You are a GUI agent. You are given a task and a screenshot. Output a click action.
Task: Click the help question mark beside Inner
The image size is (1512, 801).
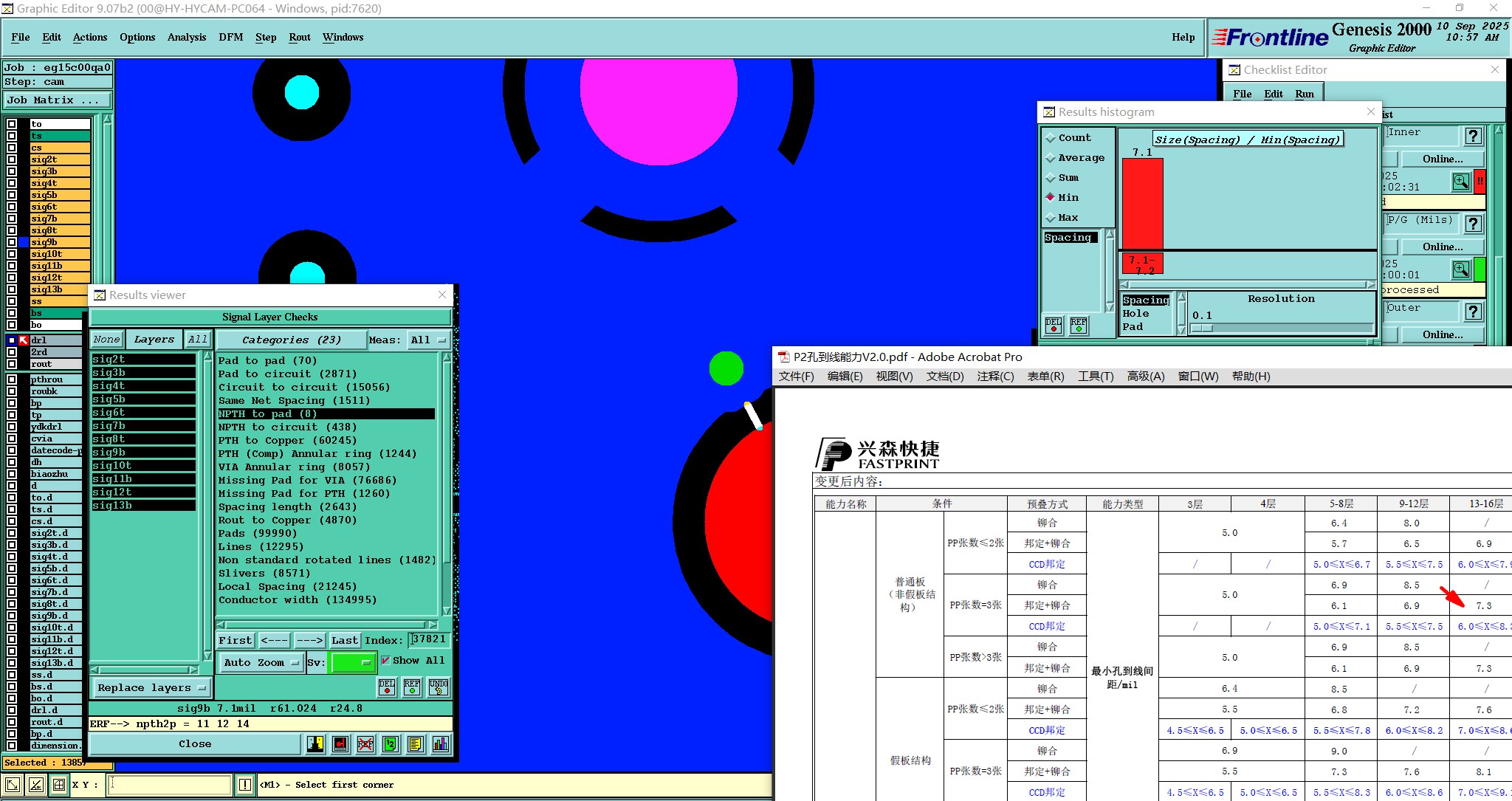click(1473, 136)
